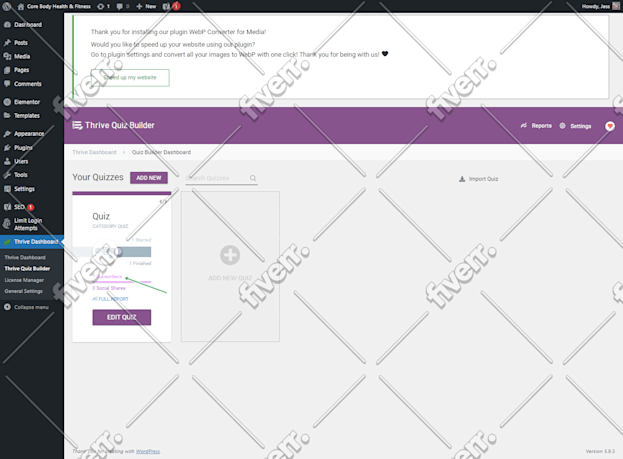Open Reports in the purple header
The width and height of the screenshot is (623, 459).
pos(536,126)
